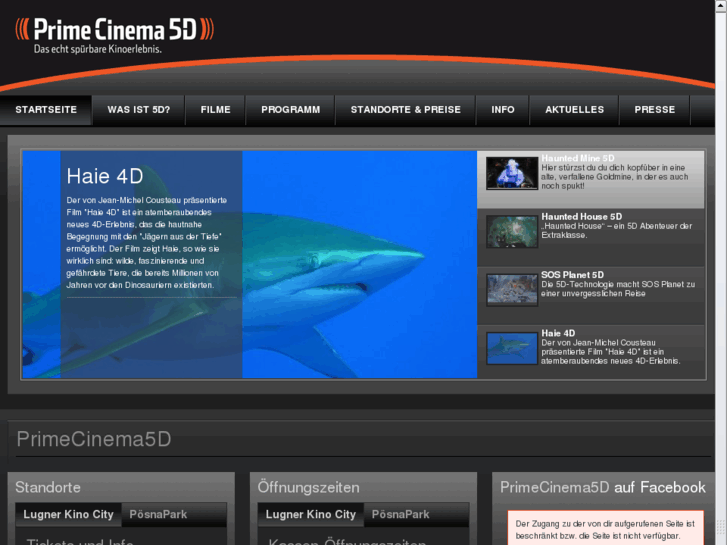Select Lugner Kino City tab under Standorte
This screenshot has width=727, height=545.
(68, 514)
